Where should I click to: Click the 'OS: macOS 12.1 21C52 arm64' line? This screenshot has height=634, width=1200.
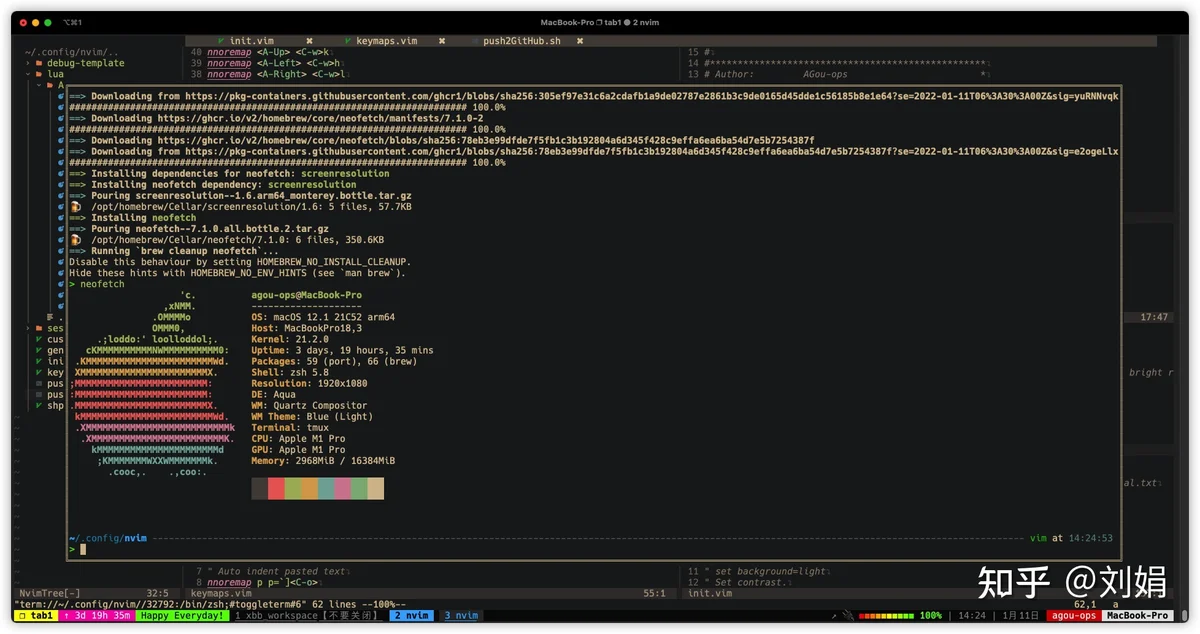323,317
